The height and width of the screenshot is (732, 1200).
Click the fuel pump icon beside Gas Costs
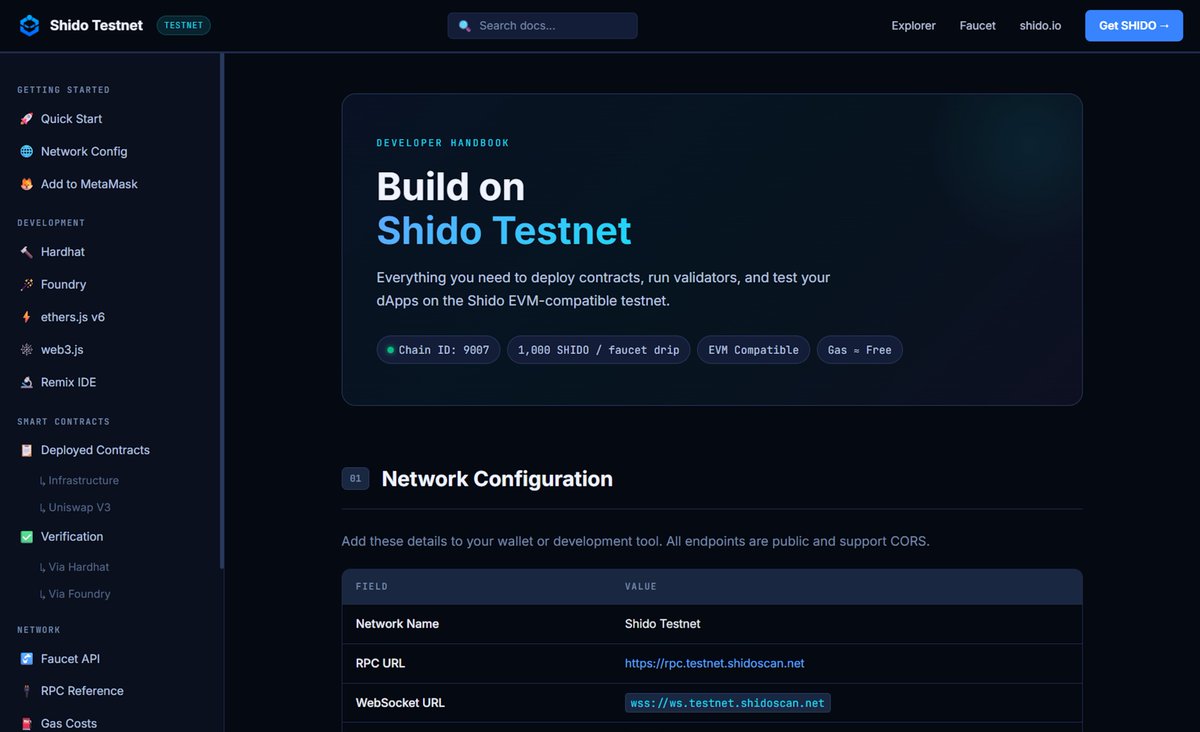[x=26, y=724]
